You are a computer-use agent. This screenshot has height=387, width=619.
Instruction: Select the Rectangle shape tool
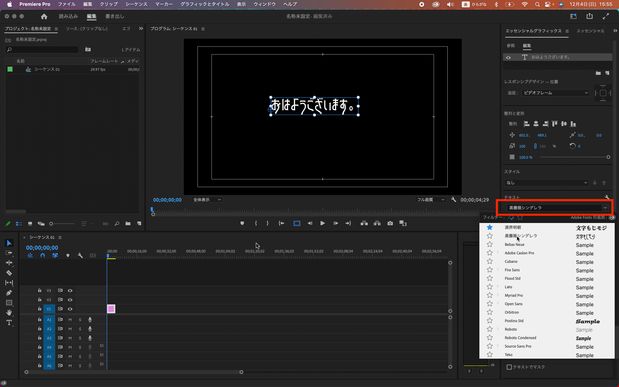(x=9, y=303)
